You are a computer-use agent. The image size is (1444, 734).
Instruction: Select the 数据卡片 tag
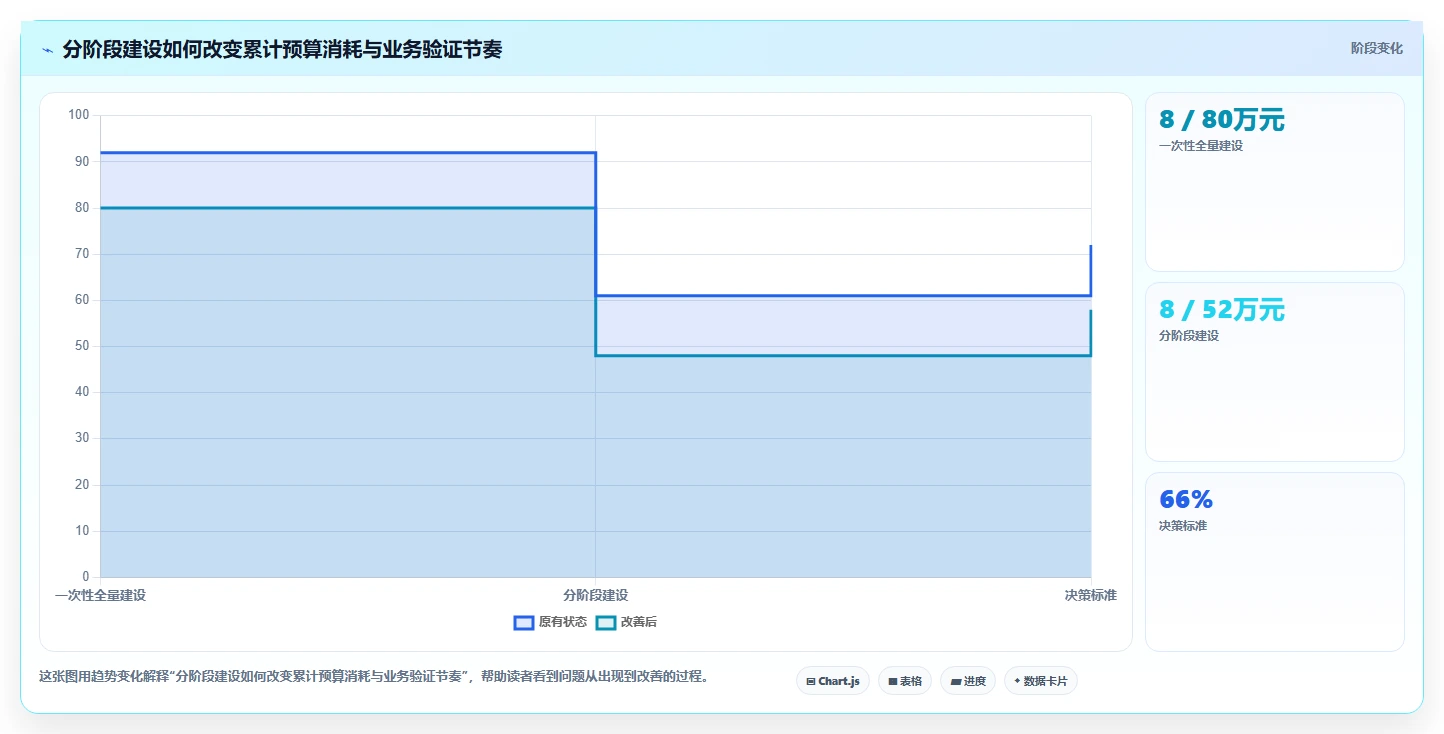pyautogui.click(x=1041, y=681)
